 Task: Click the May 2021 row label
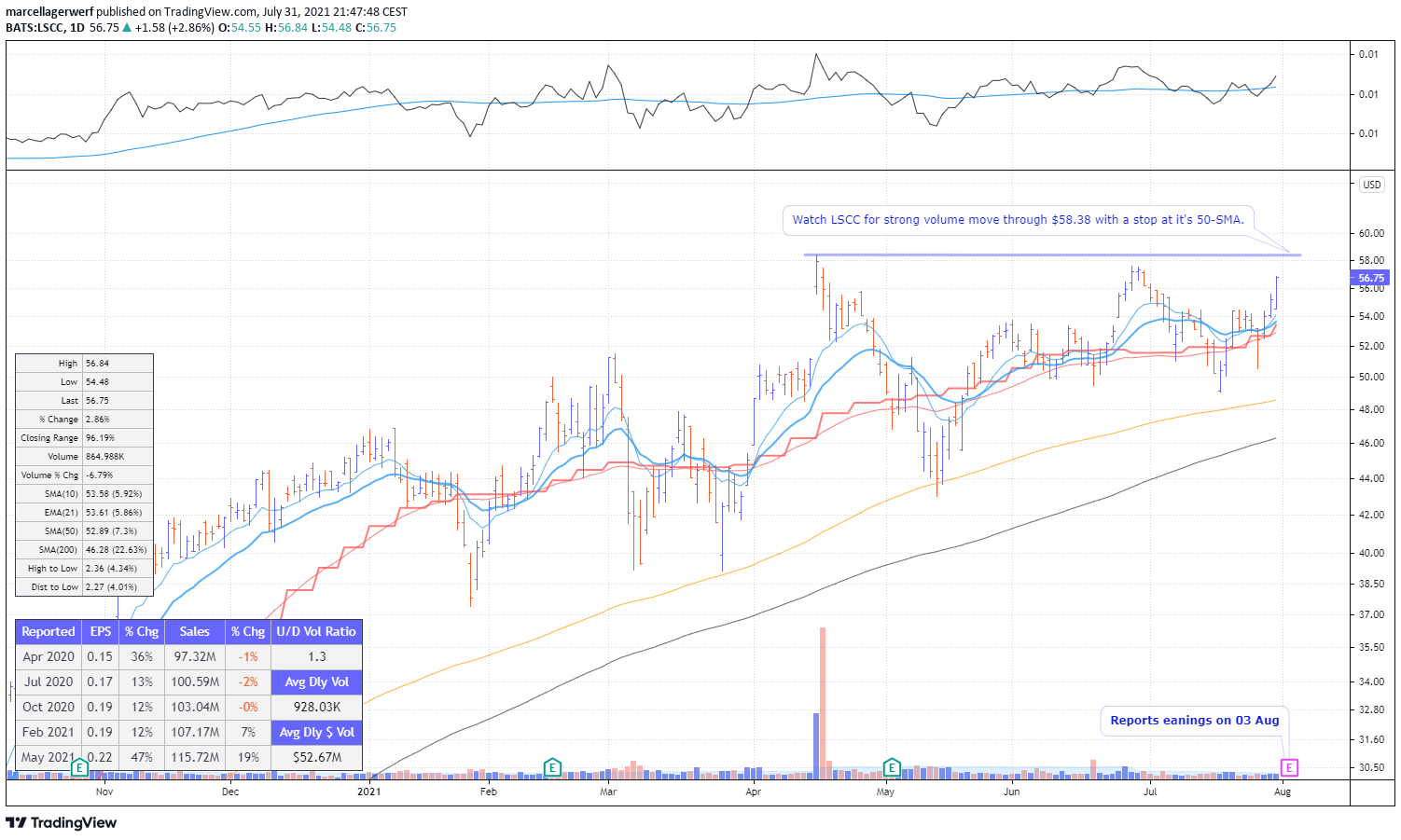[x=49, y=757]
